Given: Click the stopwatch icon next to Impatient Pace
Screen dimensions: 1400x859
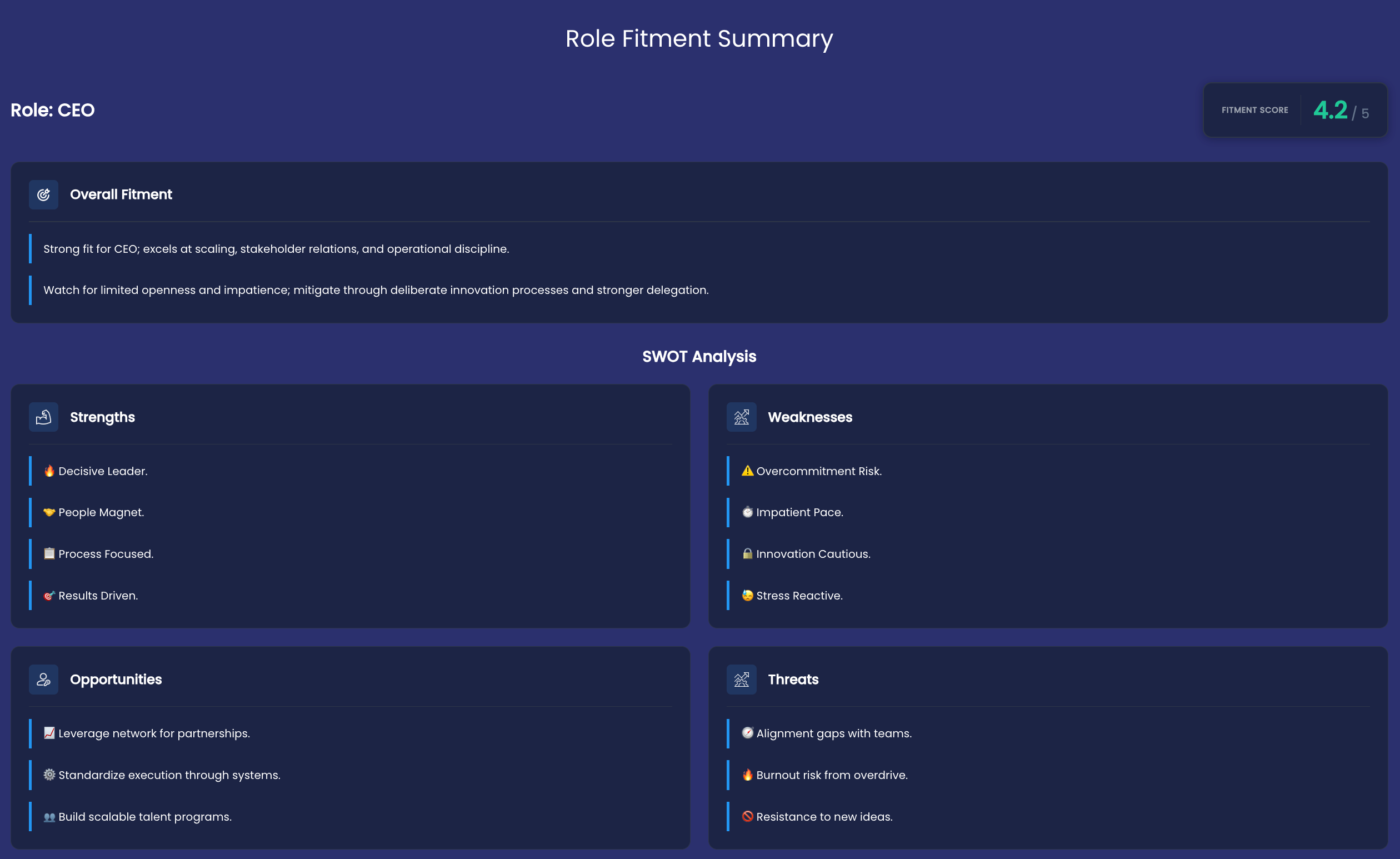Looking at the screenshot, I should 747,512.
